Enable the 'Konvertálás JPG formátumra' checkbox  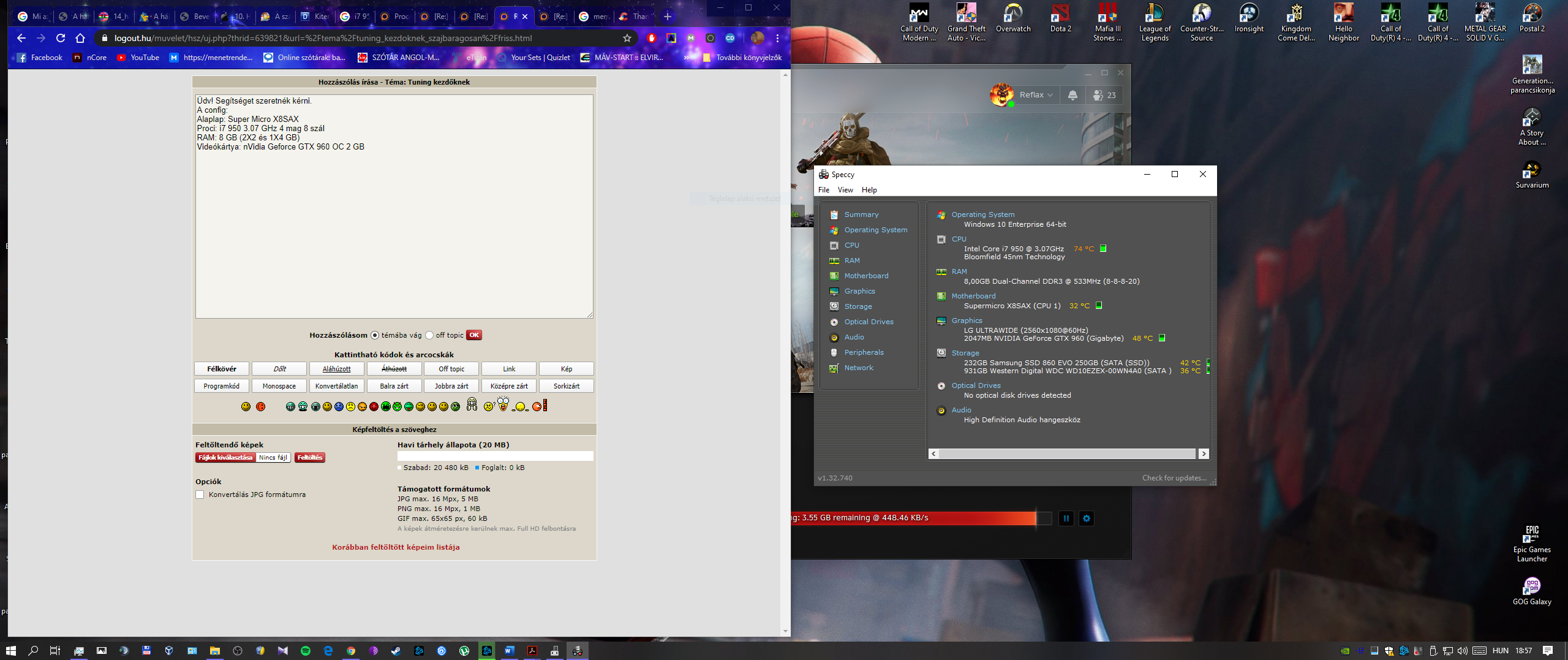pos(200,495)
